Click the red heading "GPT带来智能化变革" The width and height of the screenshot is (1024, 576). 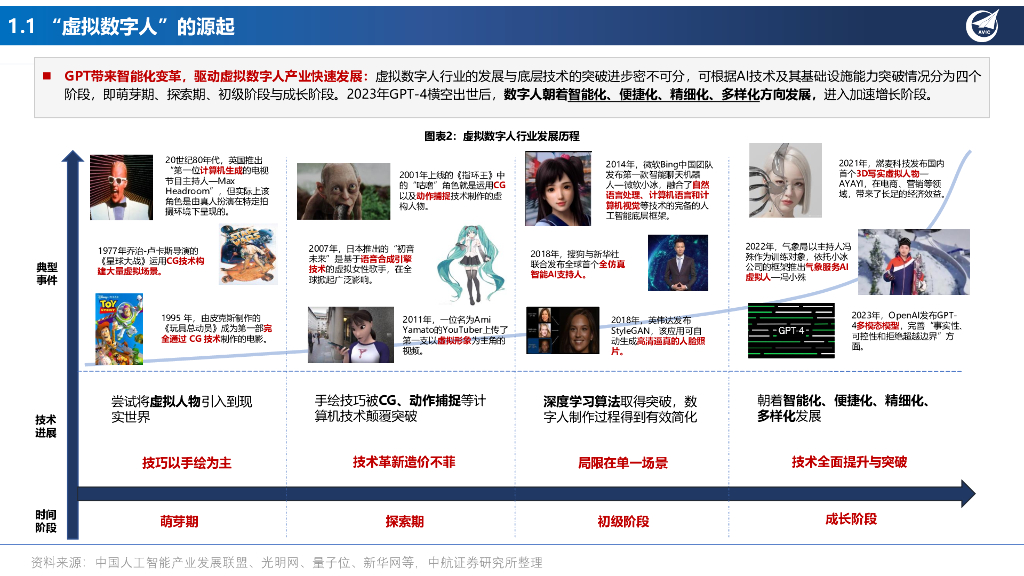coord(125,76)
